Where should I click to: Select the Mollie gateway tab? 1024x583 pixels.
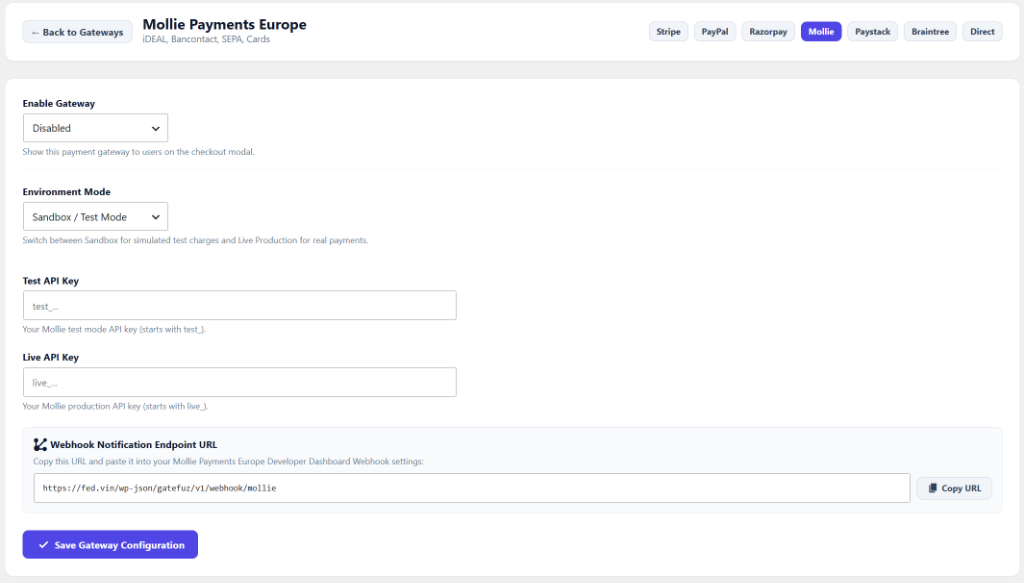(x=821, y=31)
